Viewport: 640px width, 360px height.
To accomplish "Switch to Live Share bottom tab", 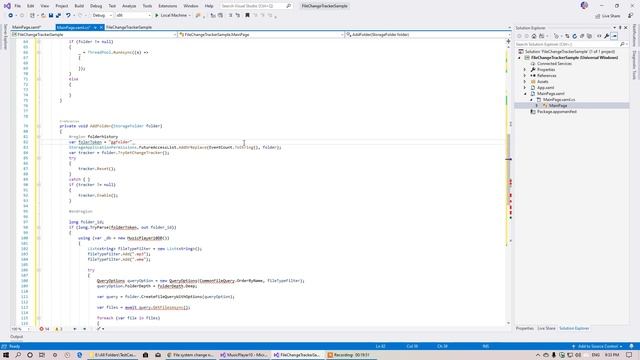I will [546, 328].
